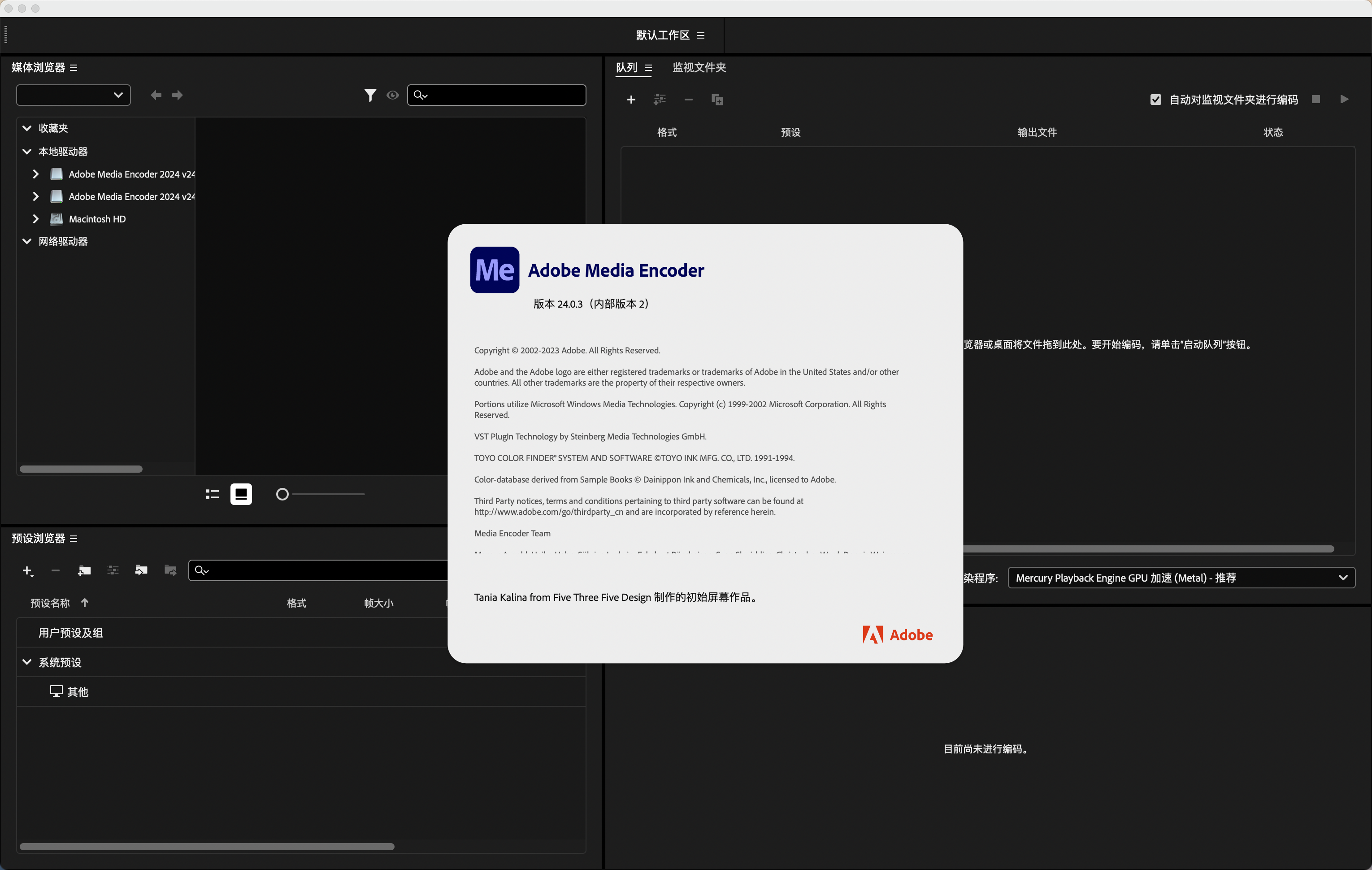Toggle 自动对监视文件夹进行编码 checkbox
This screenshot has height=870, width=1372.
1155,100
